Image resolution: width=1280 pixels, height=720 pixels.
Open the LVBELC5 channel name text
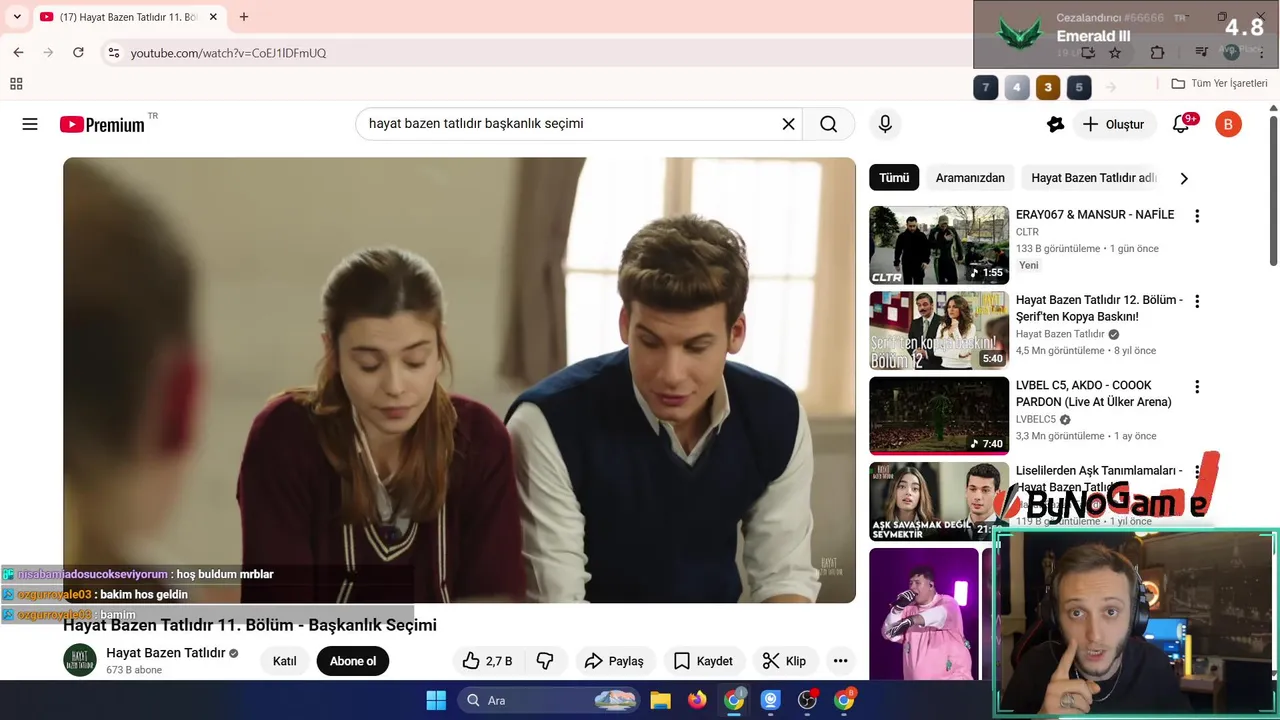(x=1036, y=419)
